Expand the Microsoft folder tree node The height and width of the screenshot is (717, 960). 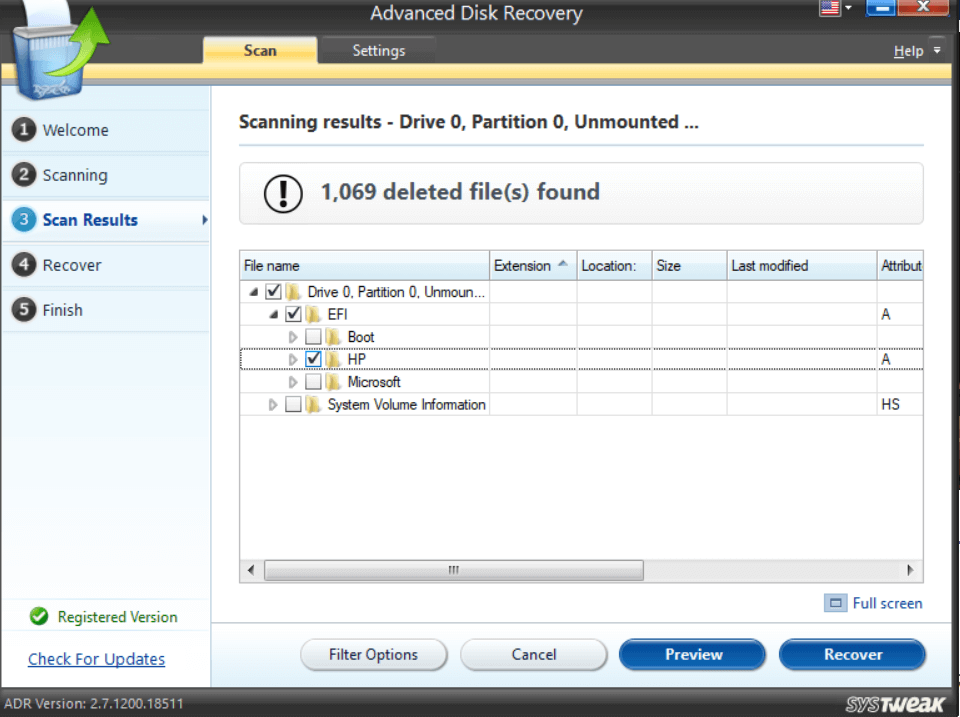click(x=293, y=382)
